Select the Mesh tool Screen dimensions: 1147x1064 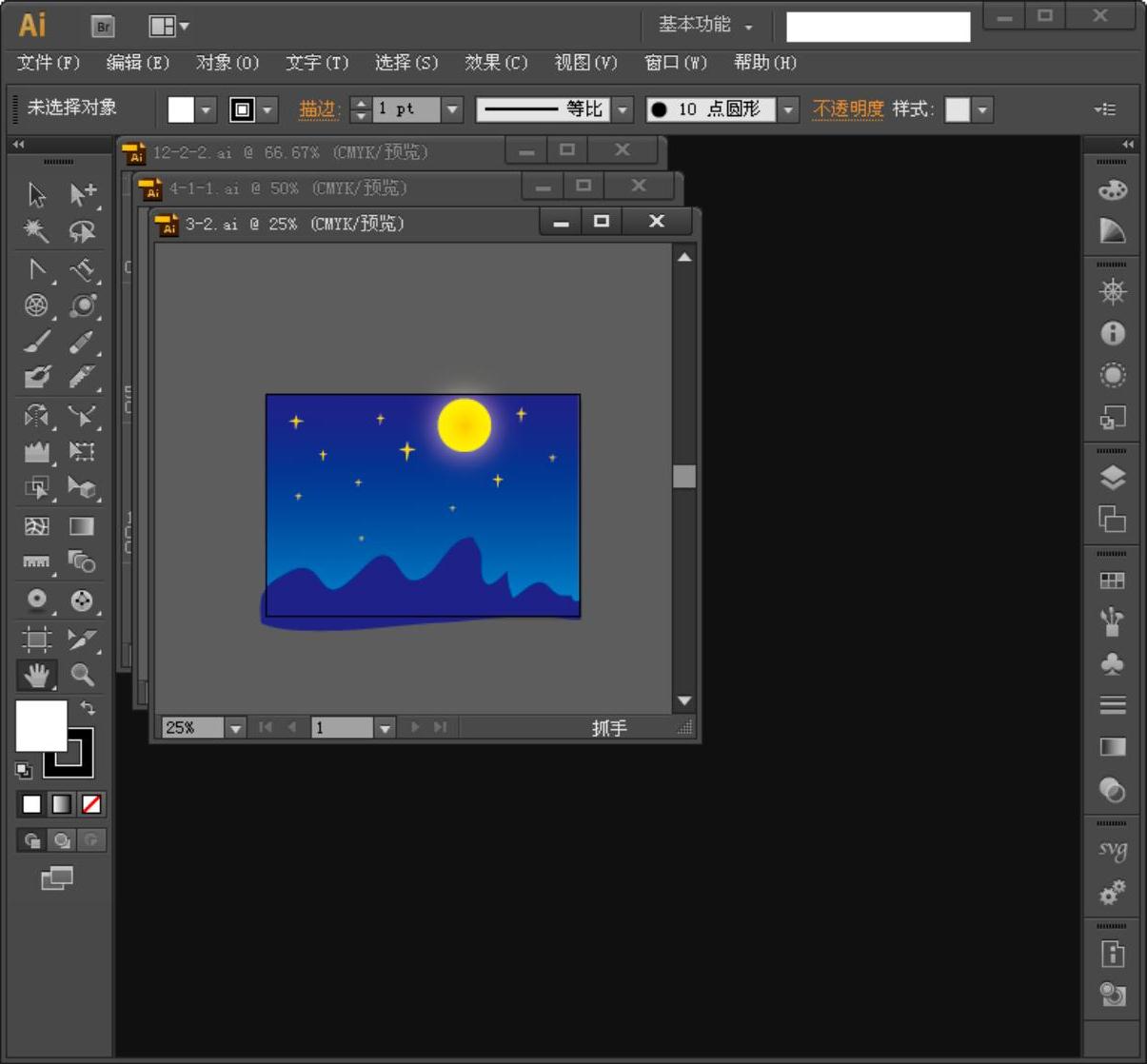(36, 526)
